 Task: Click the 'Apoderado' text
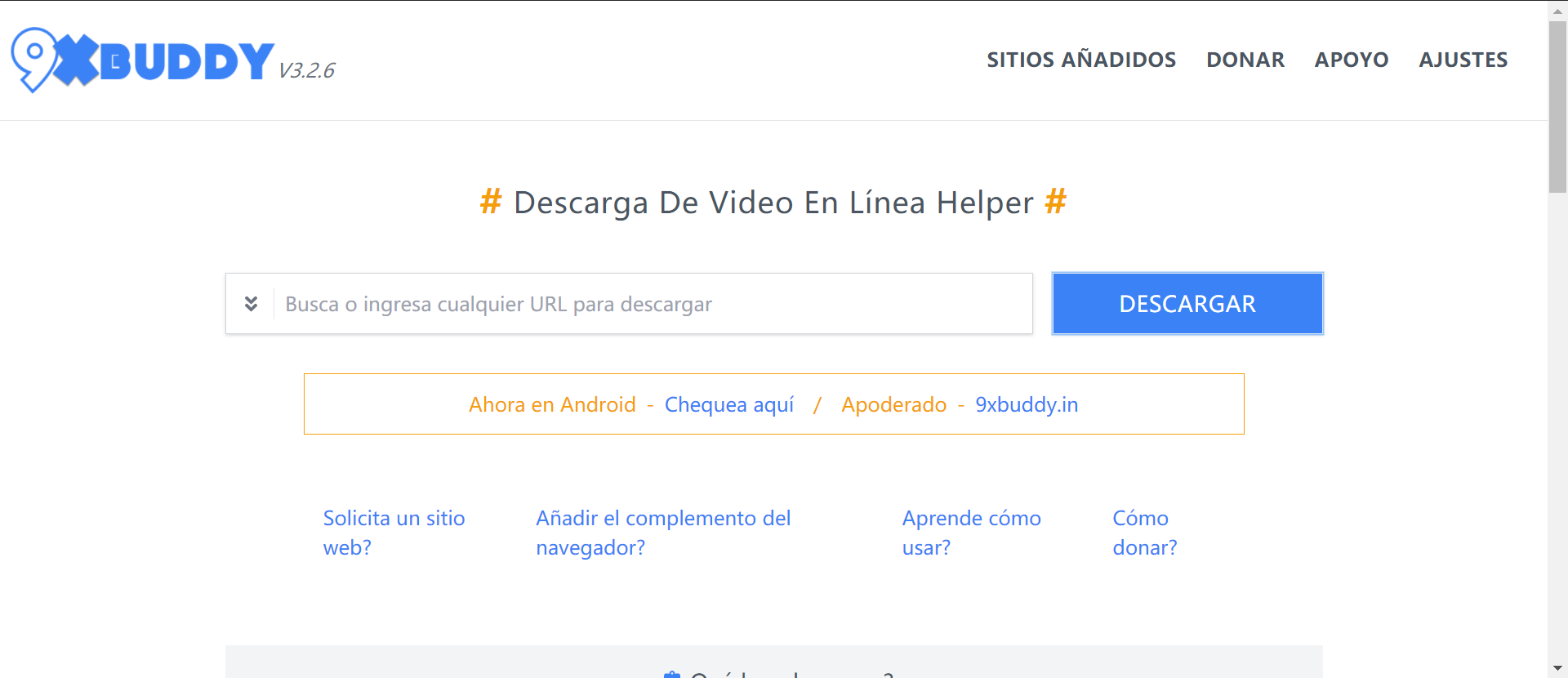click(893, 404)
